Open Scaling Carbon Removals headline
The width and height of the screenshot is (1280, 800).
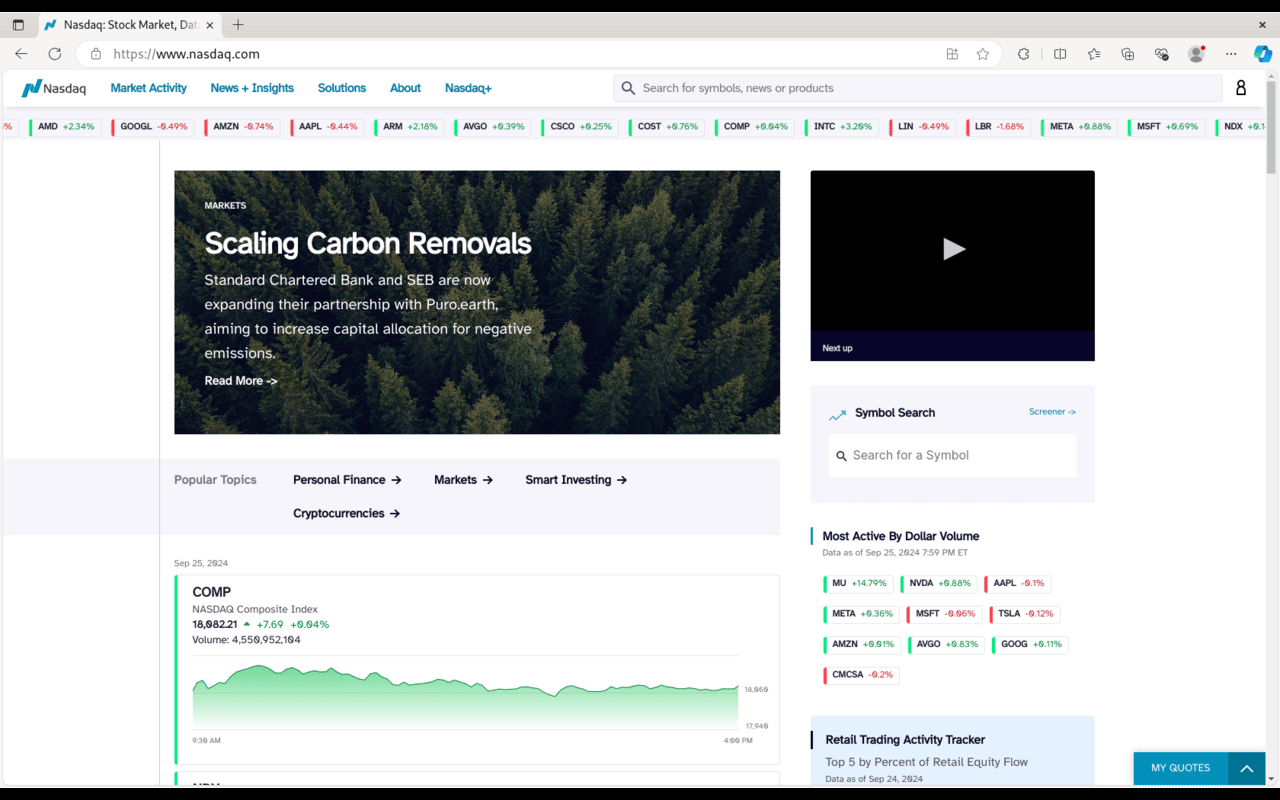tap(368, 243)
